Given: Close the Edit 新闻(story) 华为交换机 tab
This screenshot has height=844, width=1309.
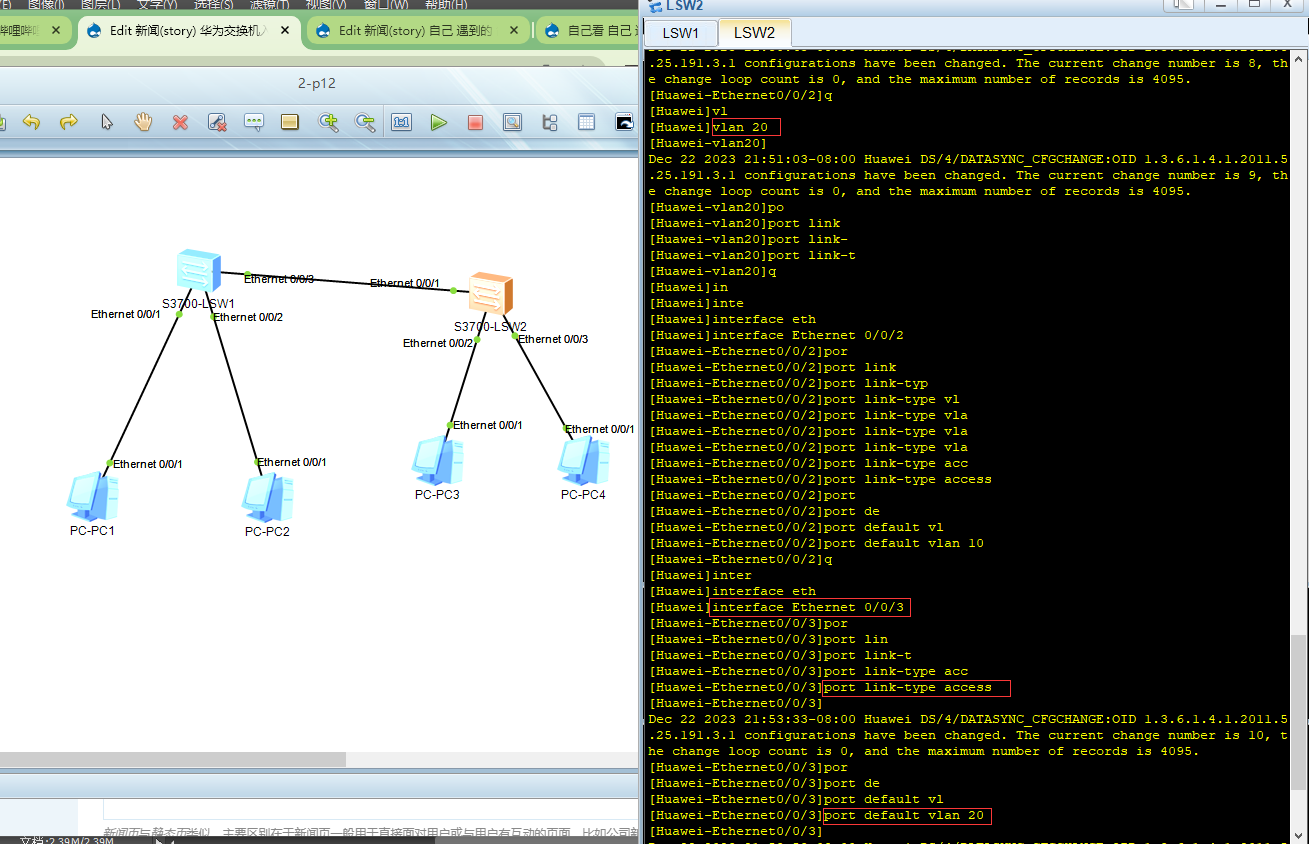Looking at the screenshot, I should click(x=285, y=31).
